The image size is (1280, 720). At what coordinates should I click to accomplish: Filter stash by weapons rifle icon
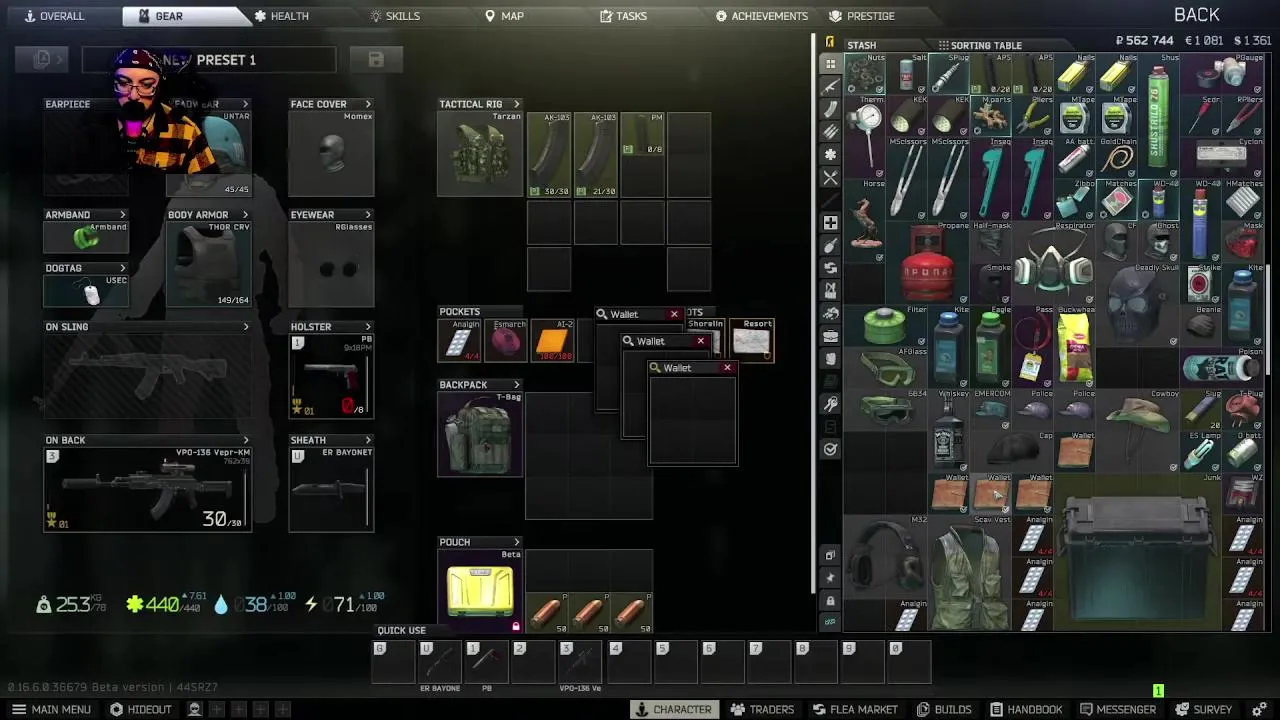pos(830,87)
